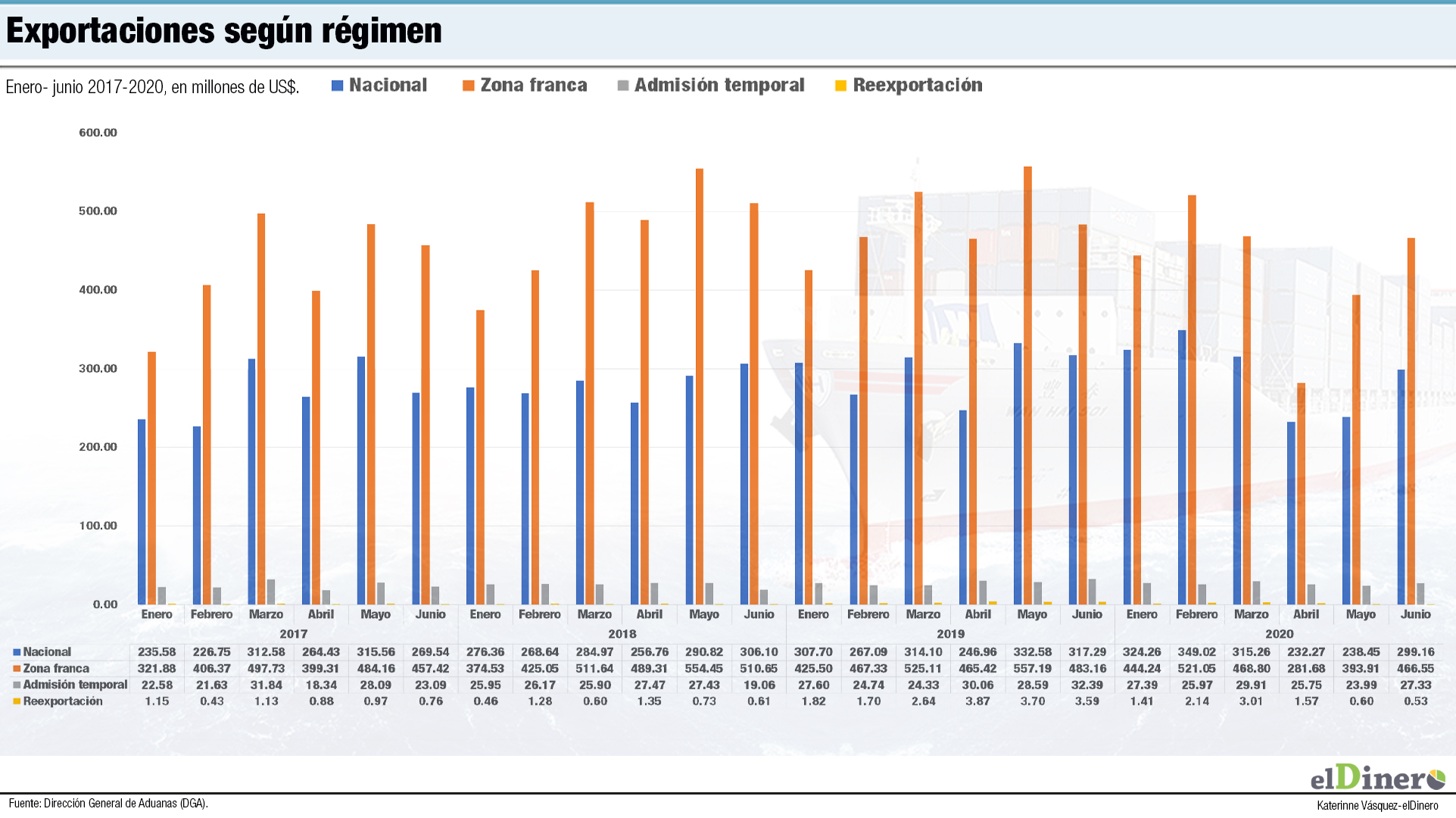Click the tallest orange bar, Mayo 2019
The height and width of the screenshot is (818, 1456).
(1027, 379)
